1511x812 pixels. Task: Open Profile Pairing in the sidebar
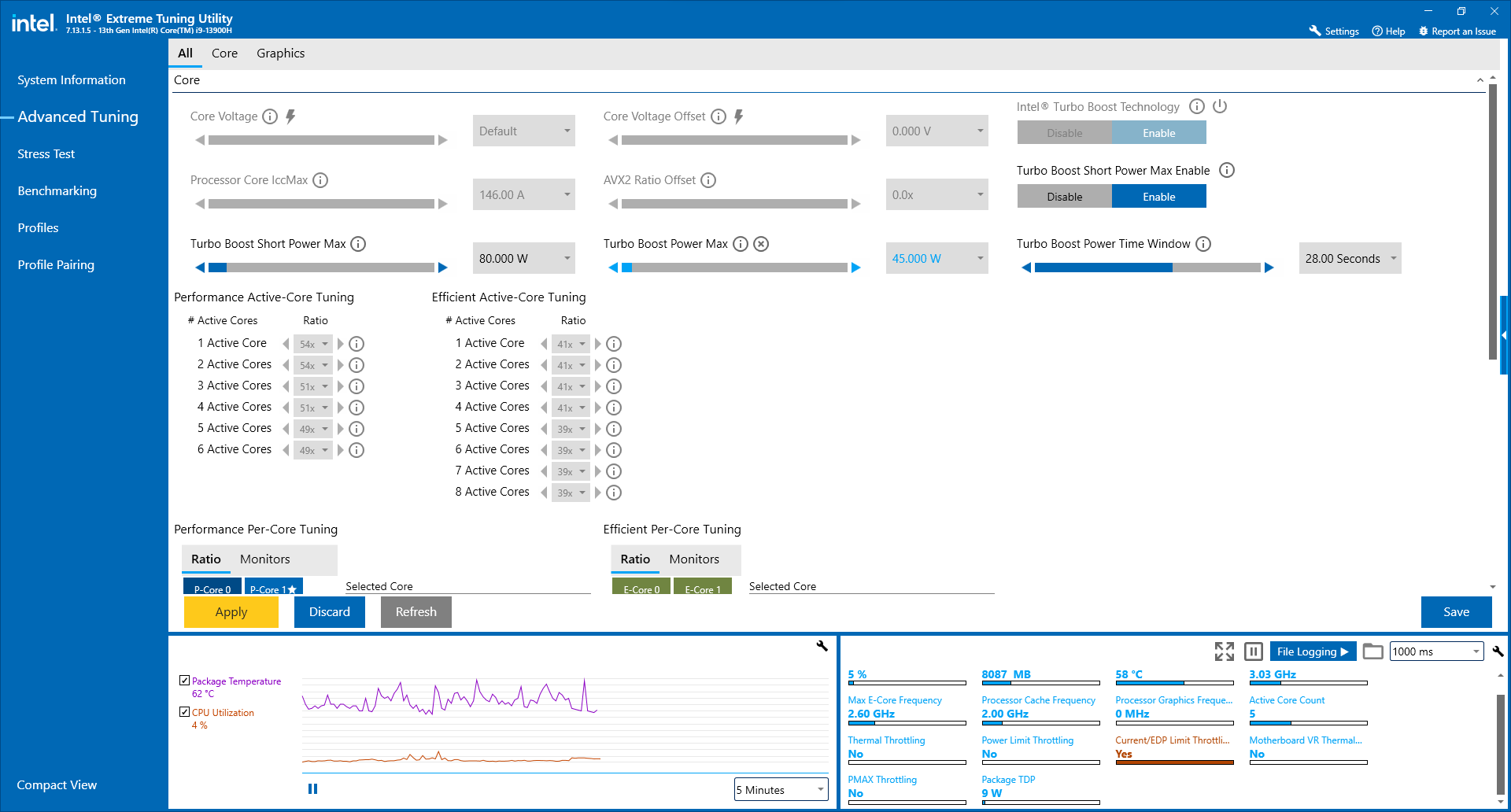coord(56,264)
